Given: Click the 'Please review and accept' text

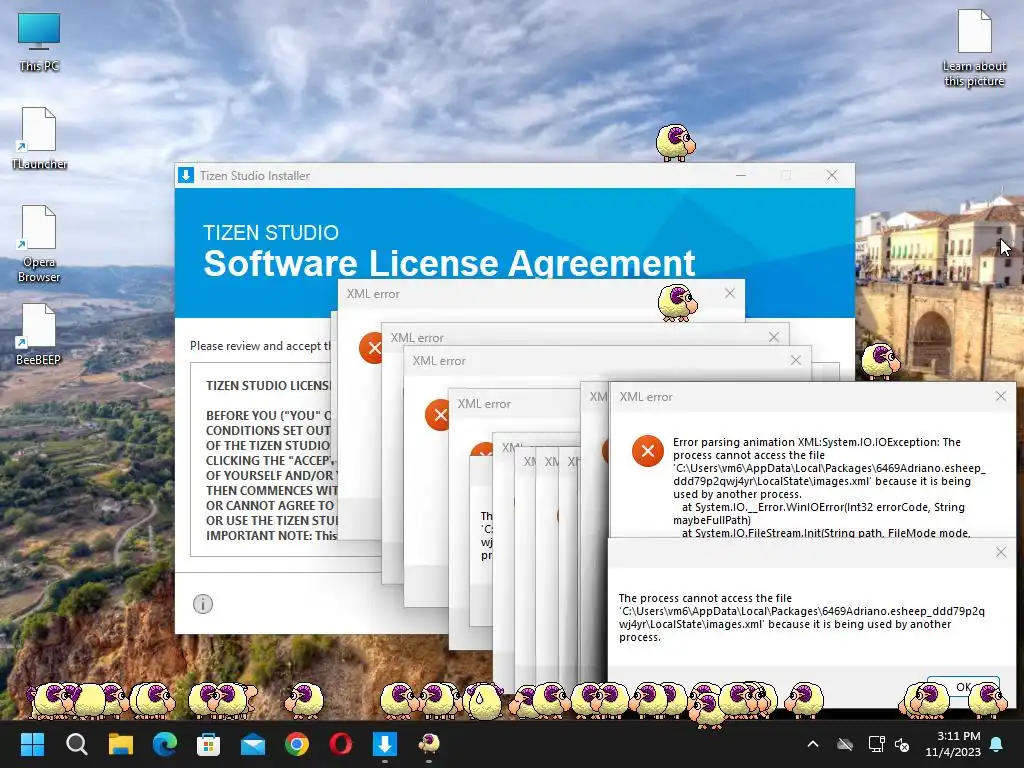Looking at the screenshot, I should (x=260, y=345).
